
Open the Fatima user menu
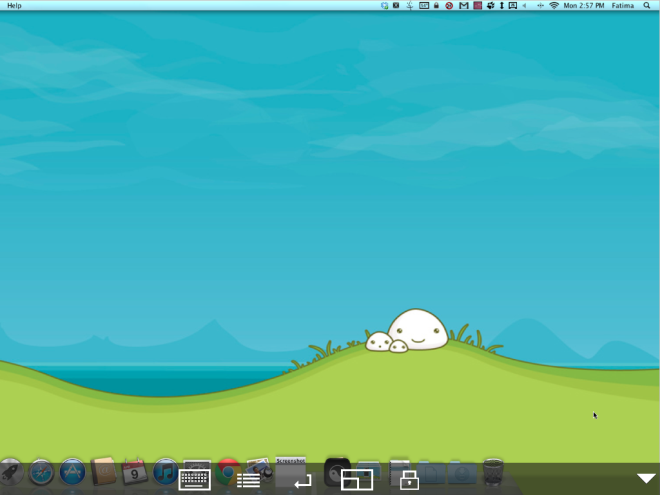coord(623,5)
